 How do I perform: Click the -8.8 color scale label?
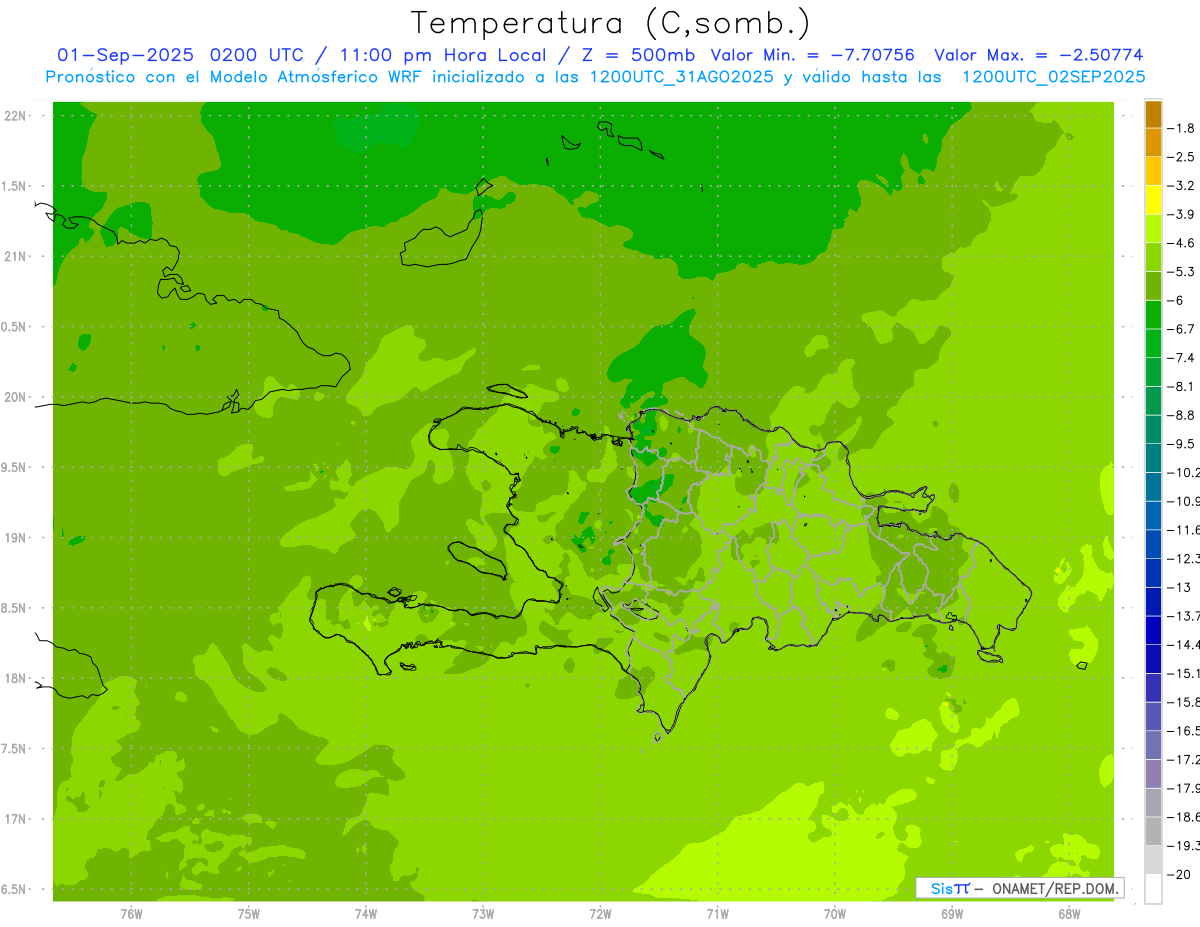[x=1181, y=415]
